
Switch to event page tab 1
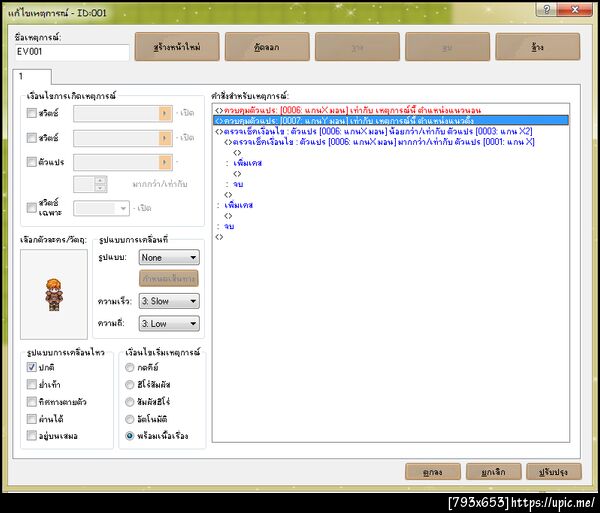[32, 77]
